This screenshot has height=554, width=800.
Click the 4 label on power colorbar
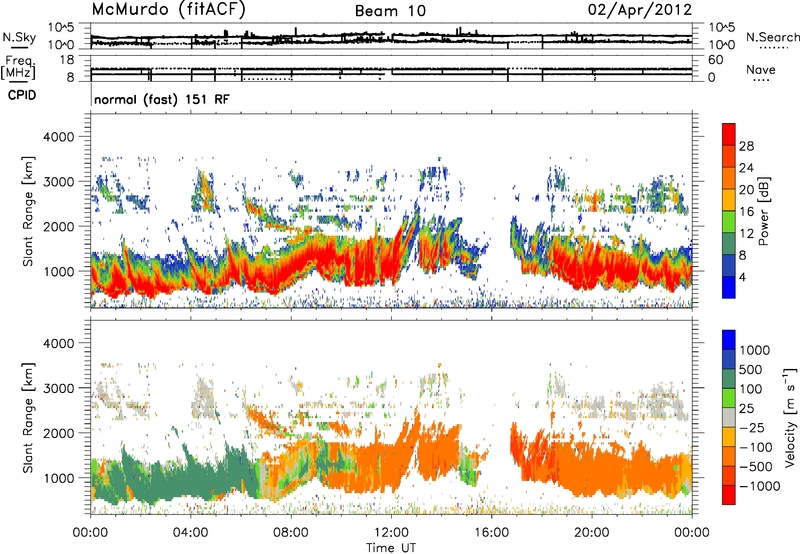coord(742,277)
